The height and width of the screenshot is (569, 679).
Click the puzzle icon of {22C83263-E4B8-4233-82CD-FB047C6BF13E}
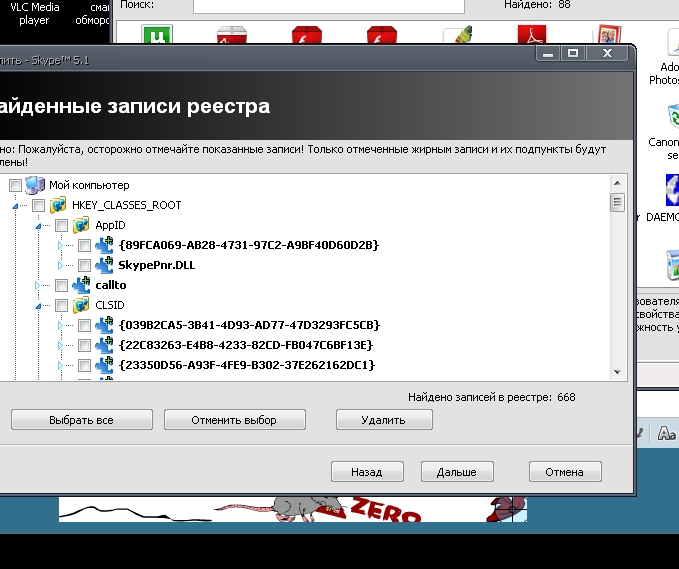click(104, 345)
